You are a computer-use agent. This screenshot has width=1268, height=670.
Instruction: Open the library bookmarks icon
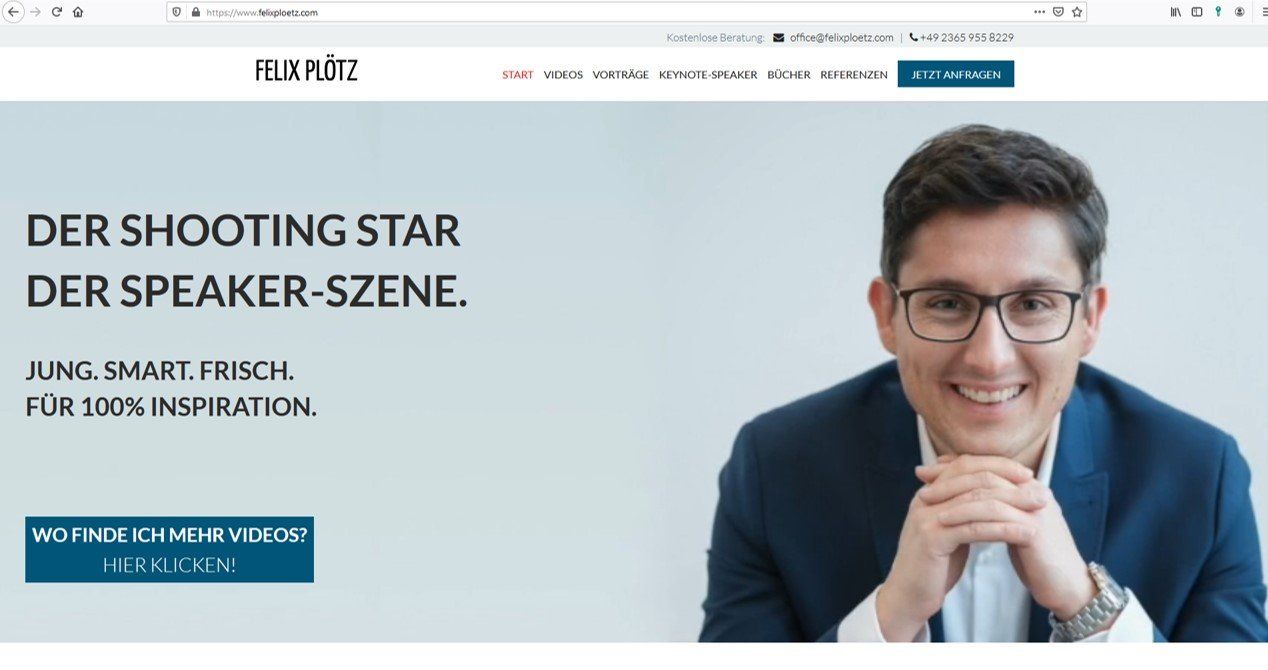tap(1175, 12)
